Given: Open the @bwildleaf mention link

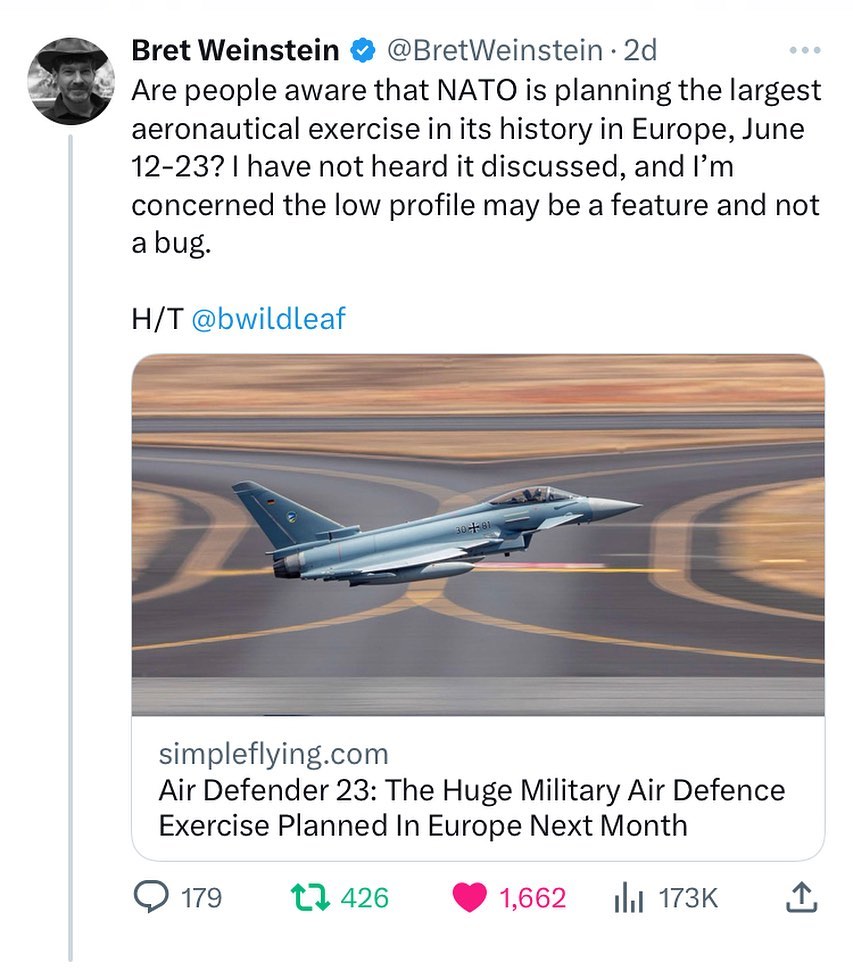Looking at the screenshot, I should click(x=267, y=319).
